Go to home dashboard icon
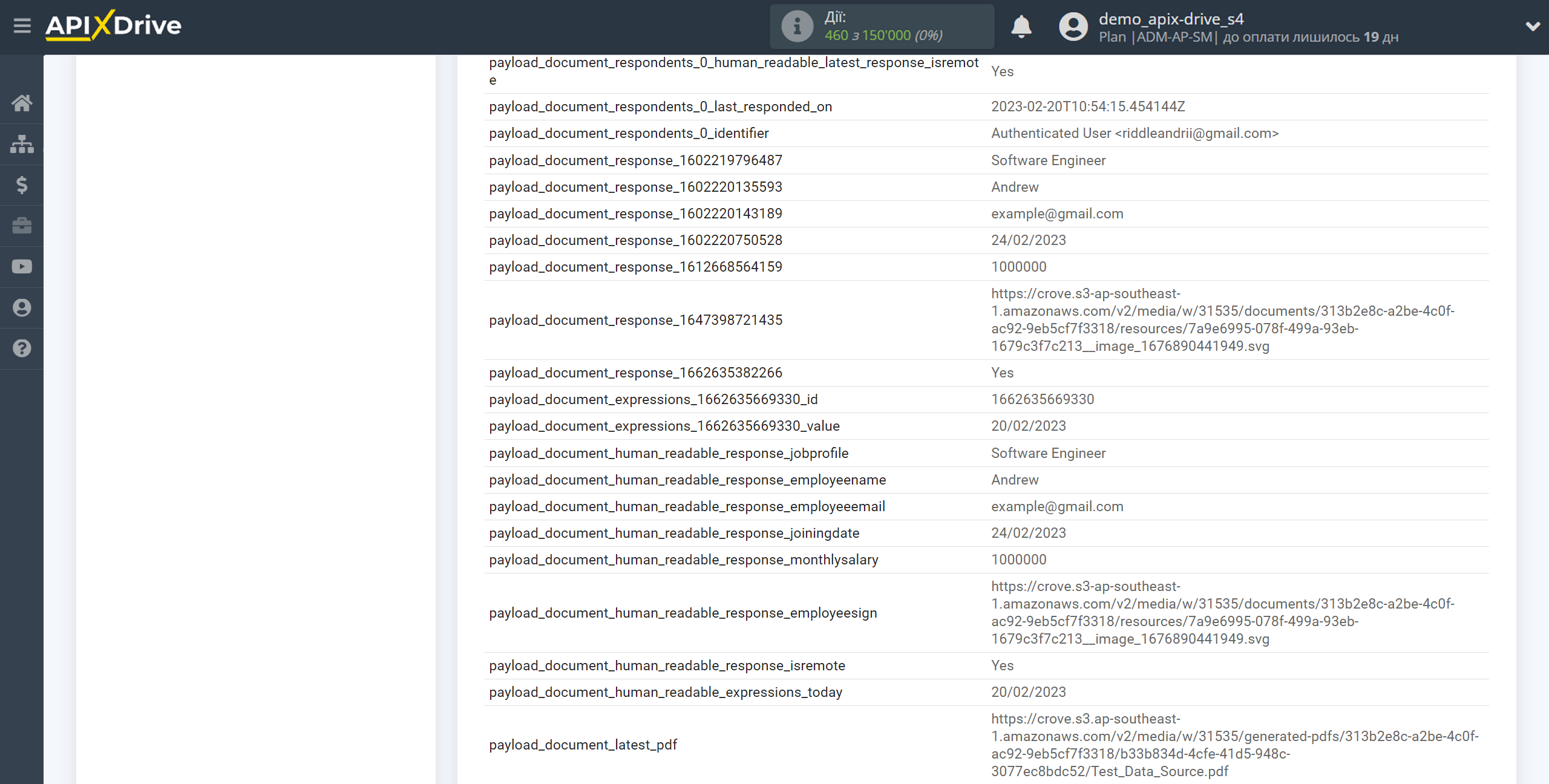The image size is (1549, 784). [x=22, y=103]
